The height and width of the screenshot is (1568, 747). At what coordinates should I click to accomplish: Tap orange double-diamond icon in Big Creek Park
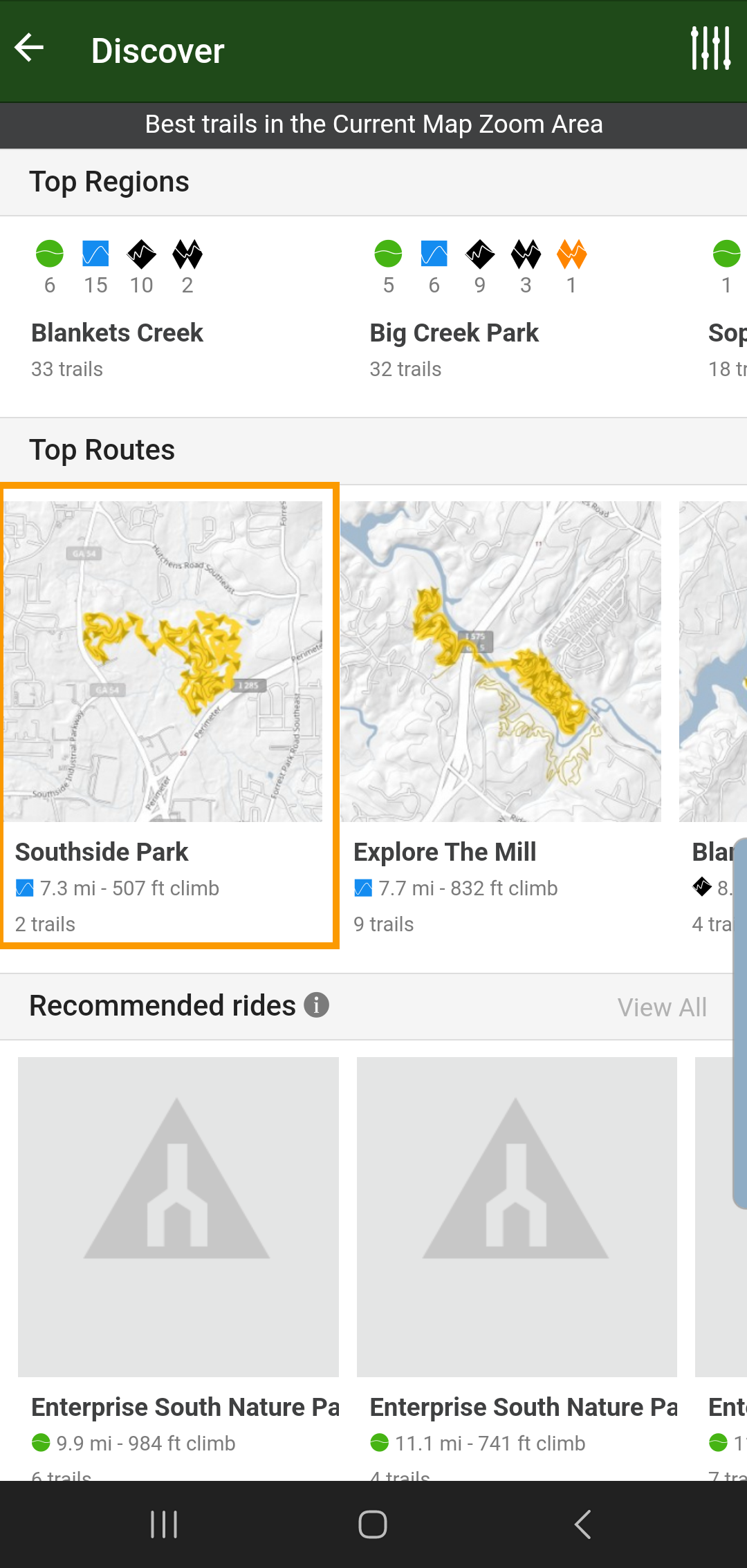(x=571, y=254)
